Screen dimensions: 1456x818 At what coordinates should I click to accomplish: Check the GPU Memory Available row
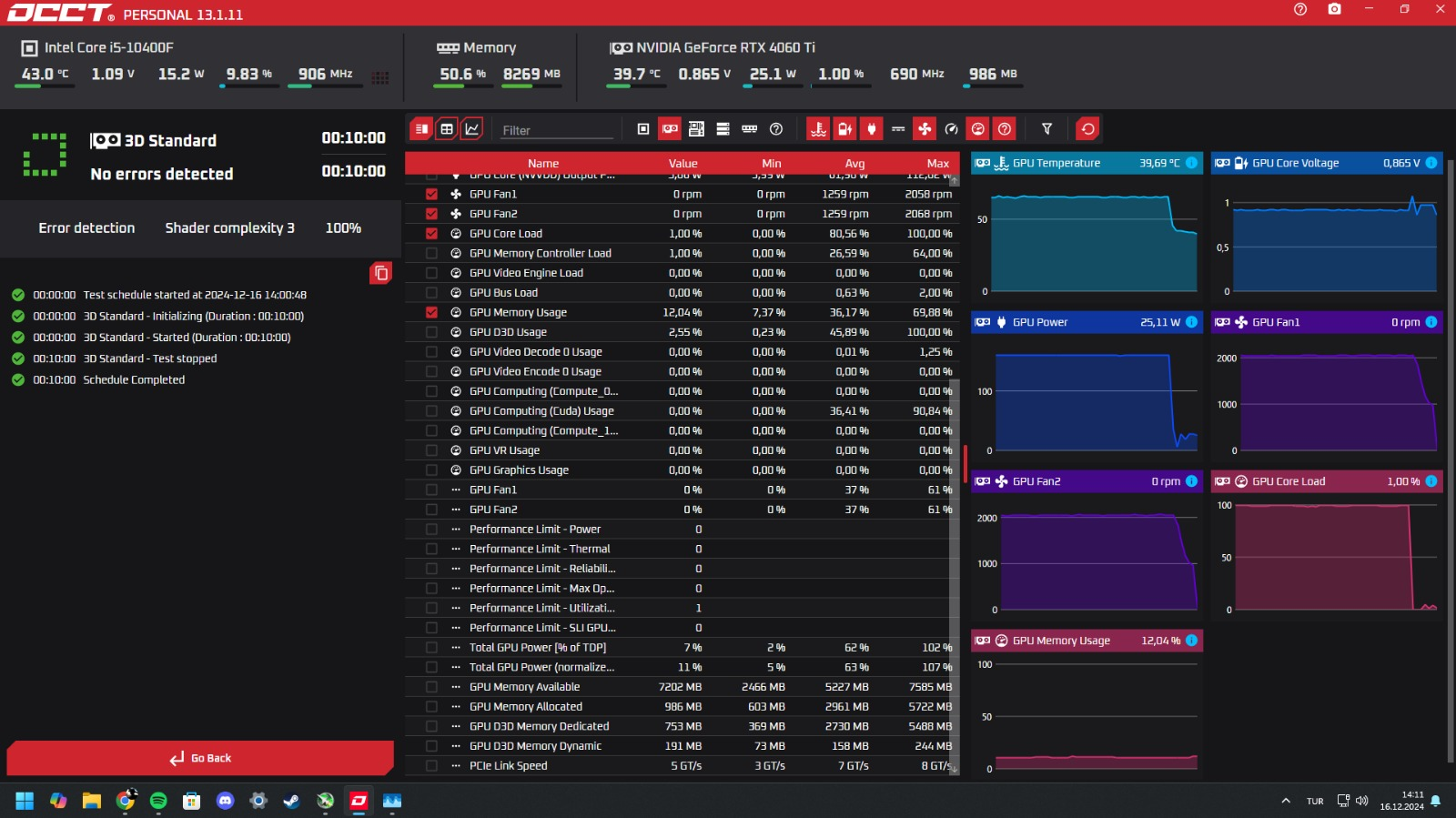pyautogui.click(x=431, y=687)
